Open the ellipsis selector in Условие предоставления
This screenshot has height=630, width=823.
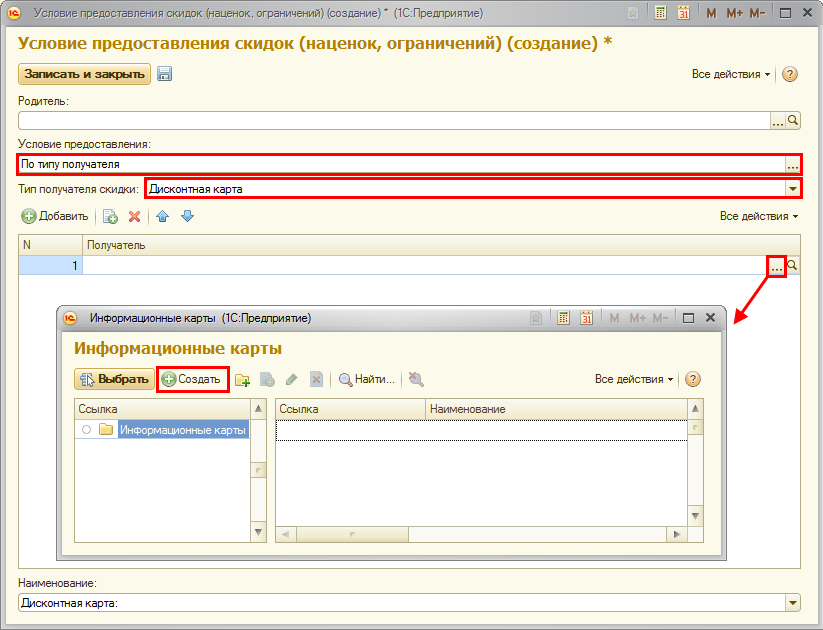pyautogui.click(x=792, y=164)
